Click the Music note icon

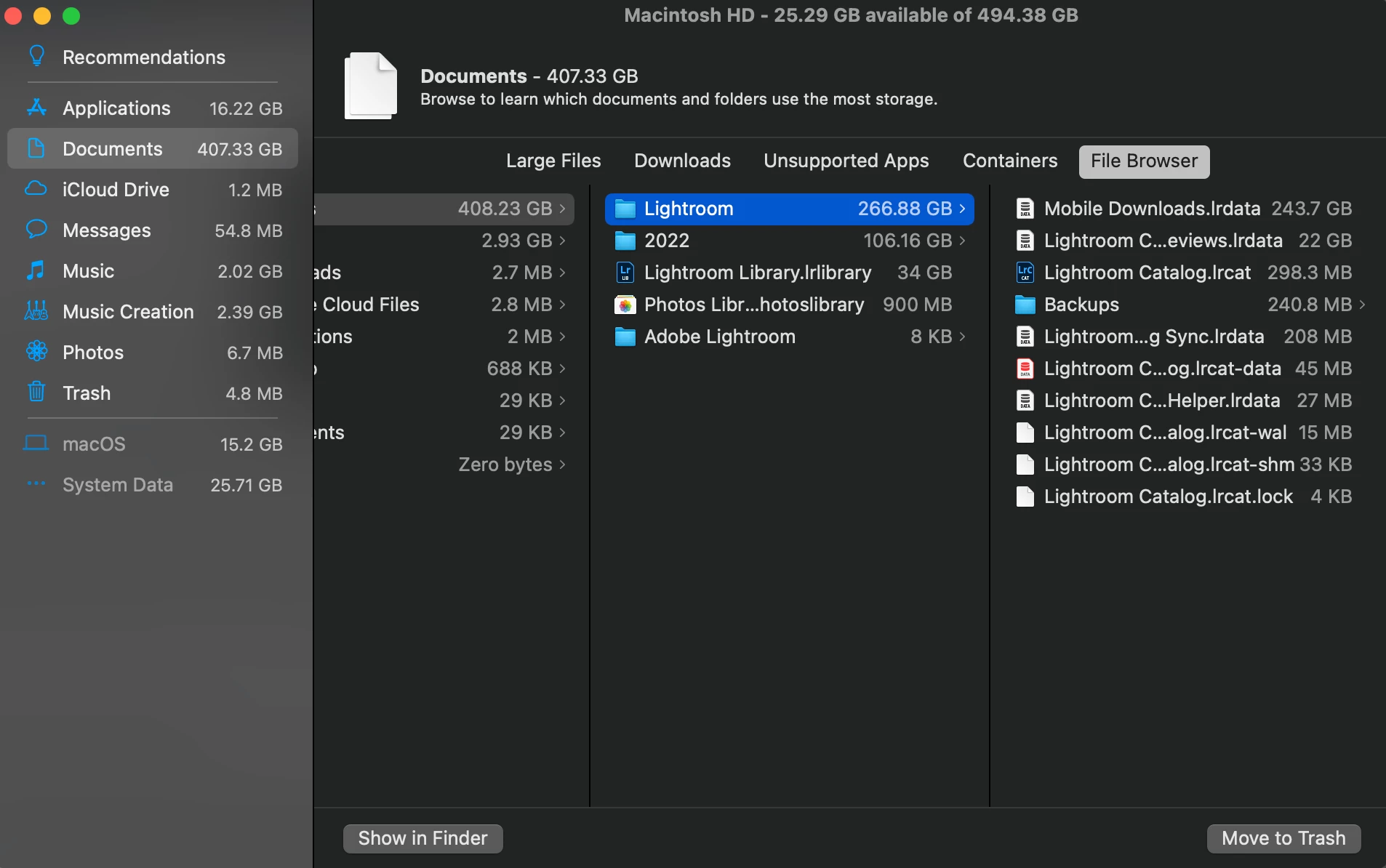36,270
